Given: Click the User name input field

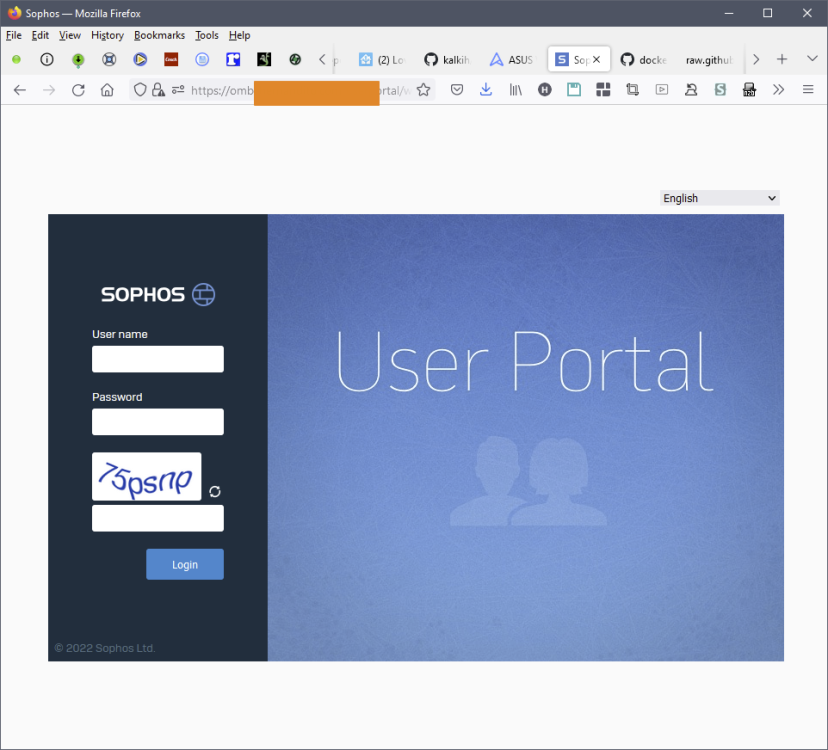Looking at the screenshot, I should click(x=158, y=359).
